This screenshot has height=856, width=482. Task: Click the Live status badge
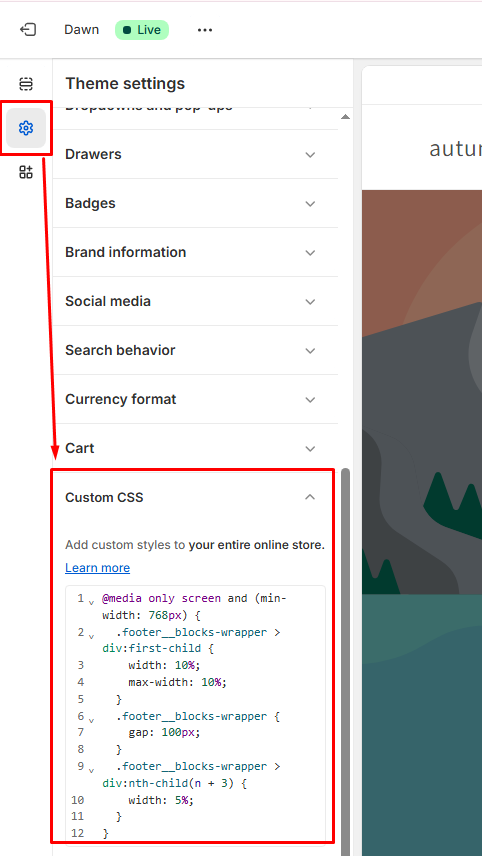pyautogui.click(x=142, y=30)
